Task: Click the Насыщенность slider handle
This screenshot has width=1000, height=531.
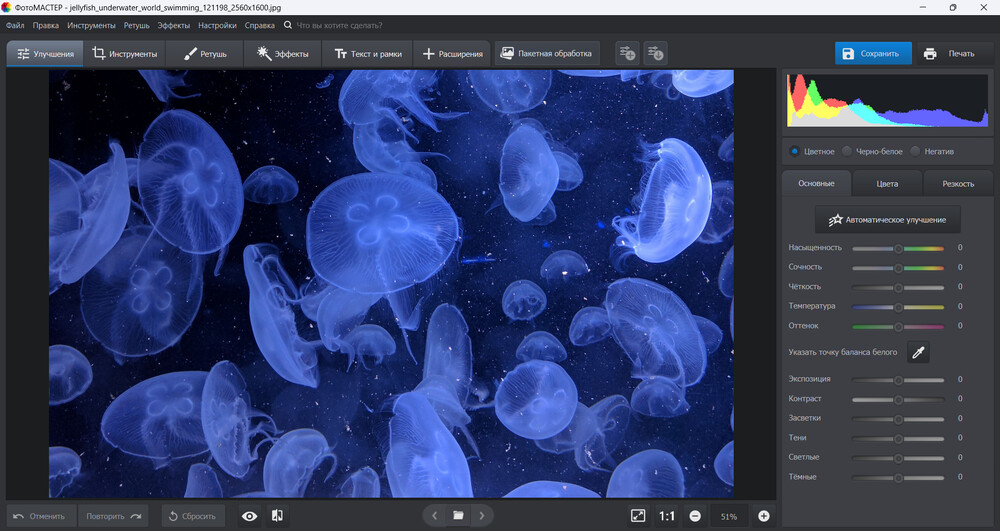Action: click(x=898, y=248)
